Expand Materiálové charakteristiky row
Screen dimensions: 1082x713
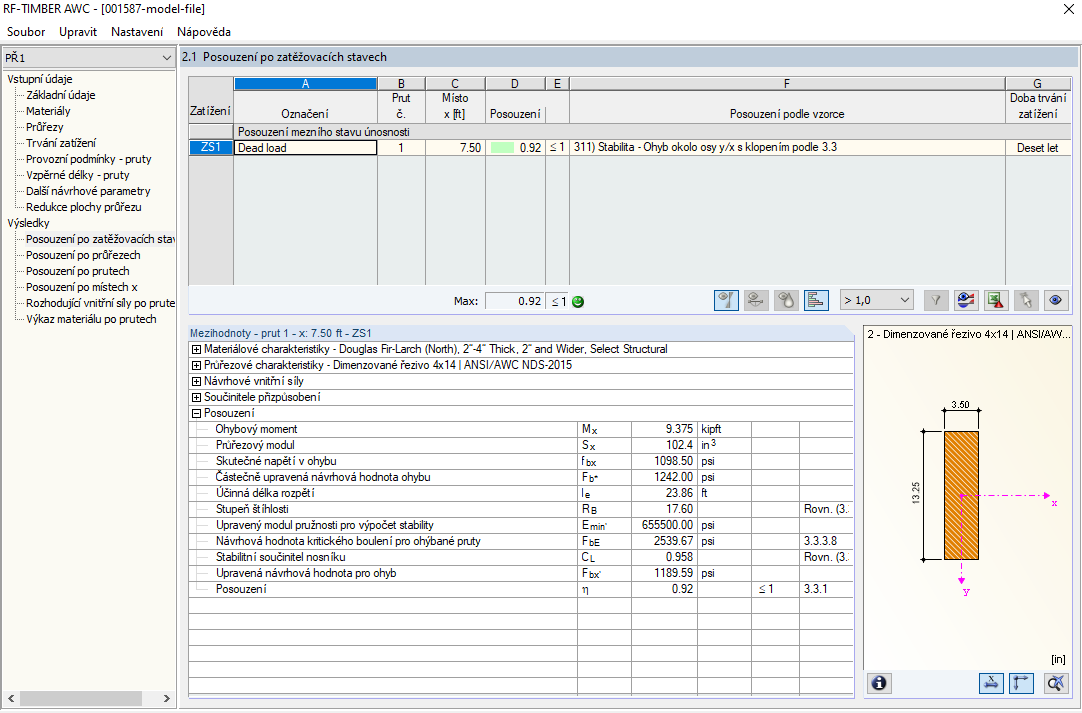[x=197, y=350]
